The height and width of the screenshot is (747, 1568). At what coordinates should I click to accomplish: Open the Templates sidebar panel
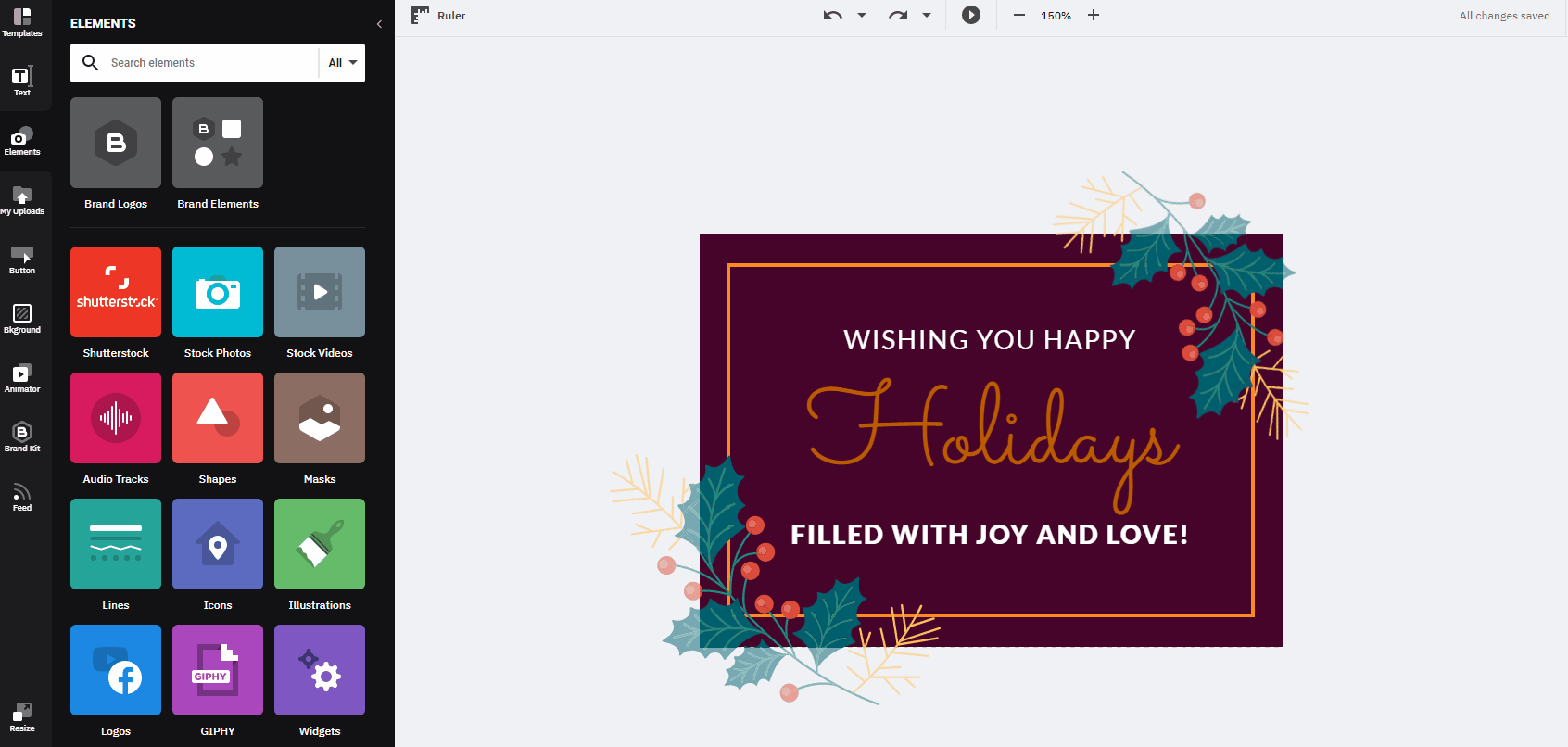tap(22, 22)
